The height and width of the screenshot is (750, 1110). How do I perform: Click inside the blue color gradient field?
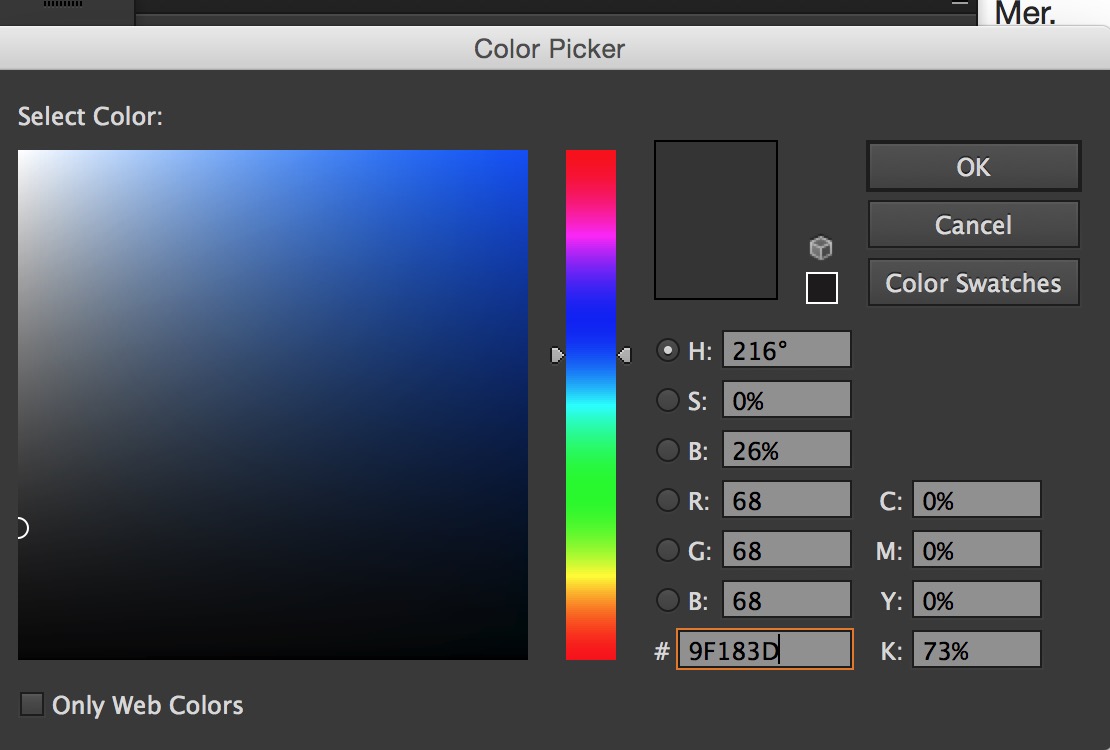273,404
